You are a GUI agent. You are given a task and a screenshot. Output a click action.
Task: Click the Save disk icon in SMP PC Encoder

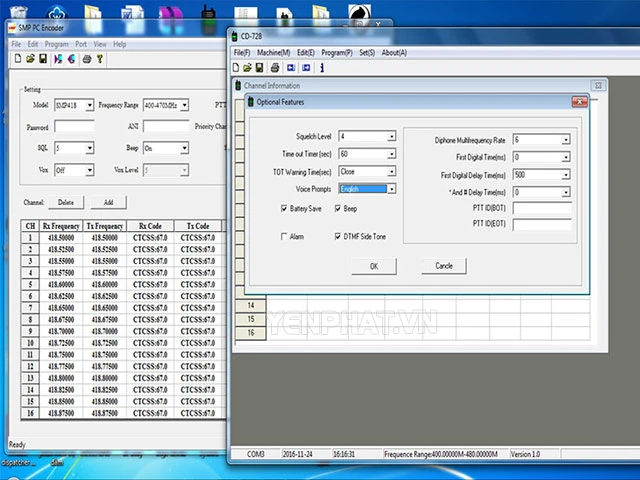(x=43, y=60)
